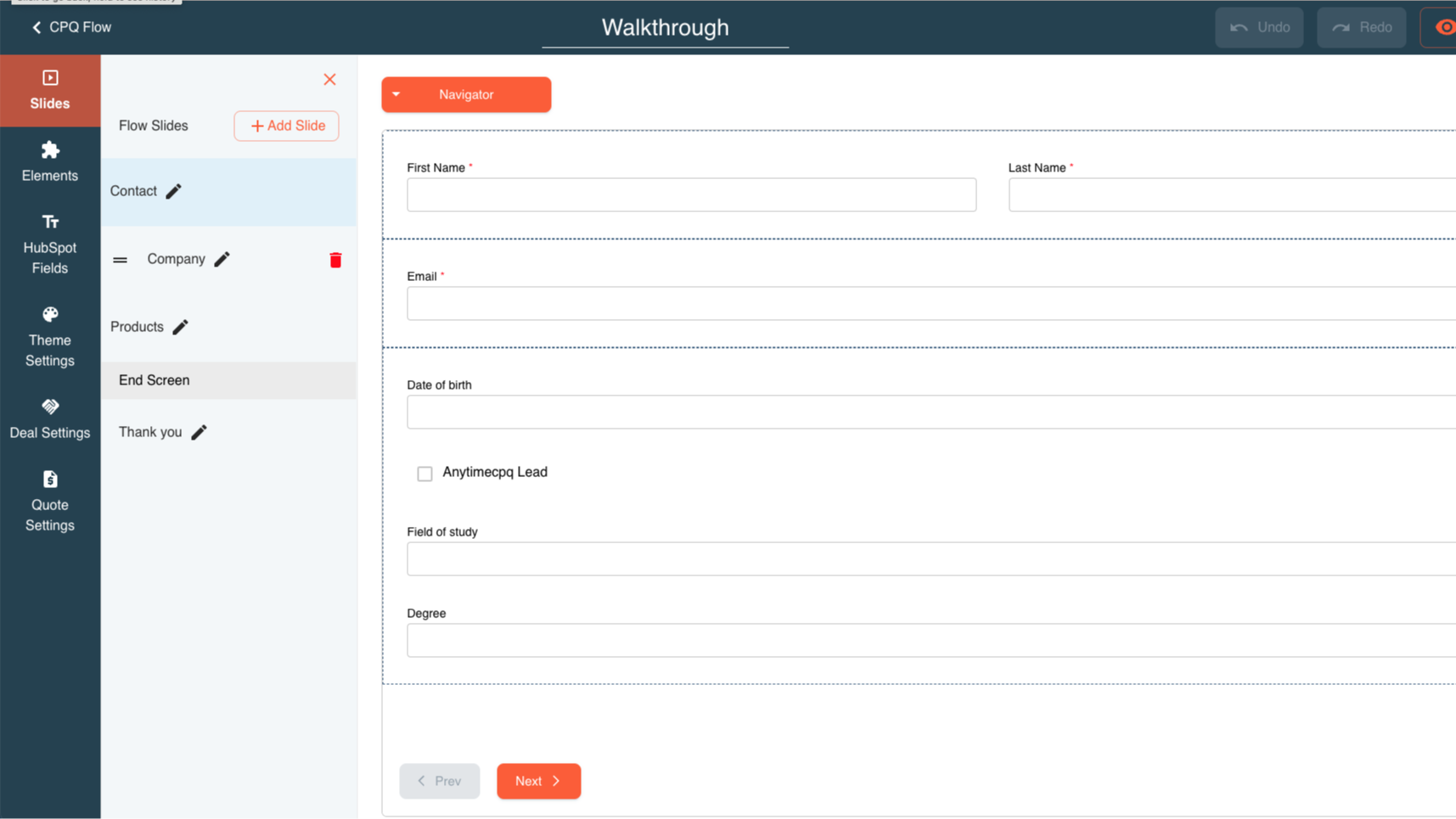The width and height of the screenshot is (1456, 819).
Task: Open the HubSpot Fields panel
Action: coord(50,244)
